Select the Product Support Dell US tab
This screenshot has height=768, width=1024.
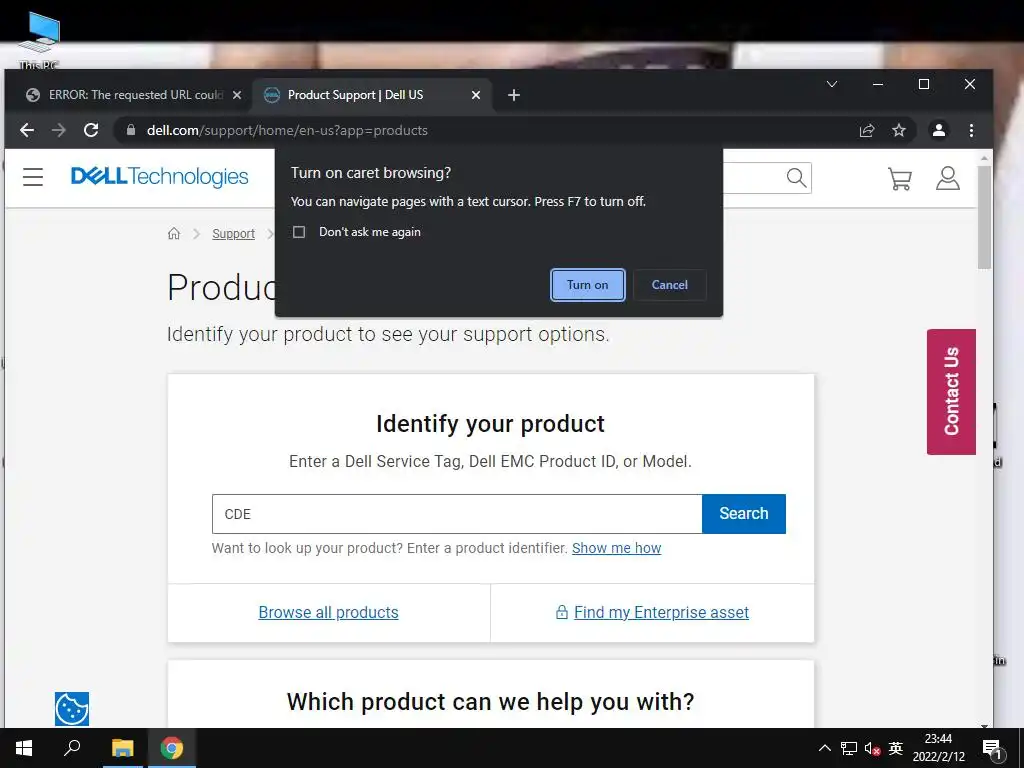[x=372, y=95]
